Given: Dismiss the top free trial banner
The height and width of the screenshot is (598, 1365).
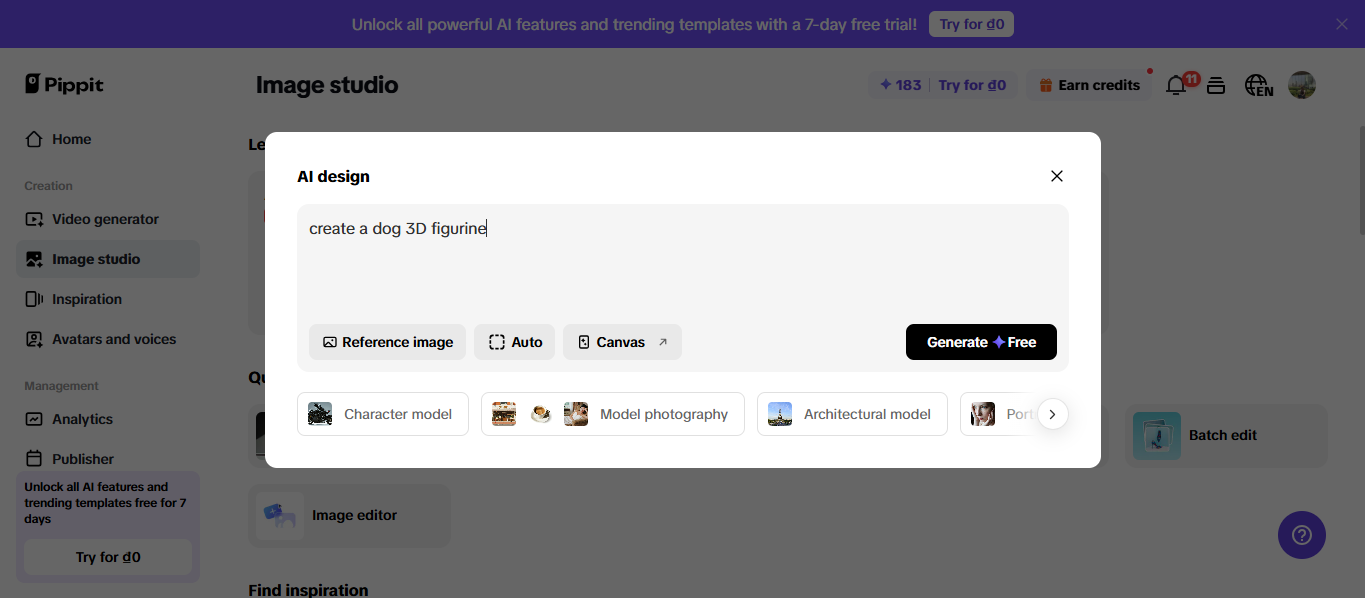Looking at the screenshot, I should coord(1341,24).
